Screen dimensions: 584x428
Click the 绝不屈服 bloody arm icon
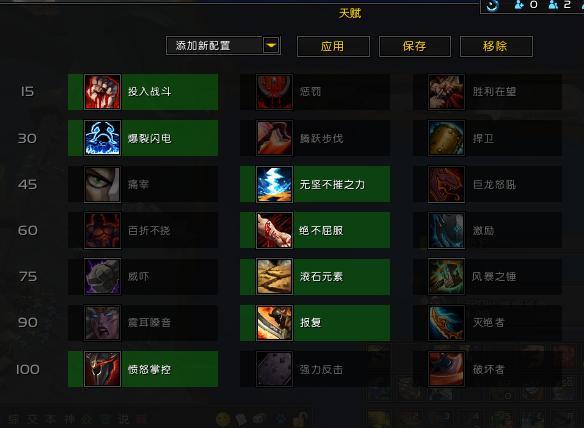pyautogui.click(x=274, y=230)
